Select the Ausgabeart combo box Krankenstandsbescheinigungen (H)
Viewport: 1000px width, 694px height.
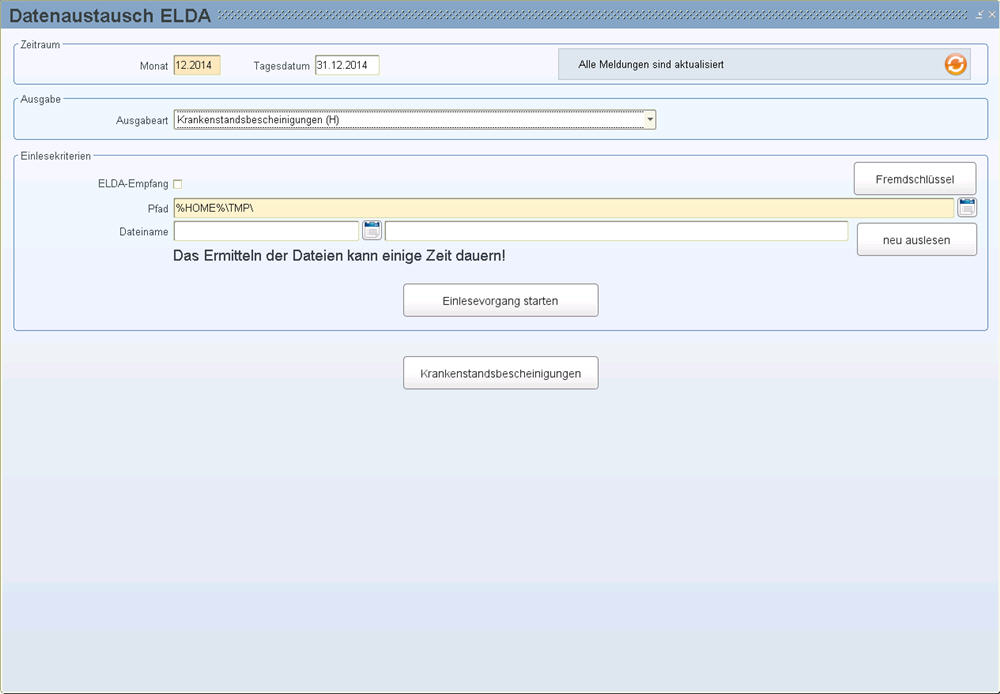click(415, 119)
